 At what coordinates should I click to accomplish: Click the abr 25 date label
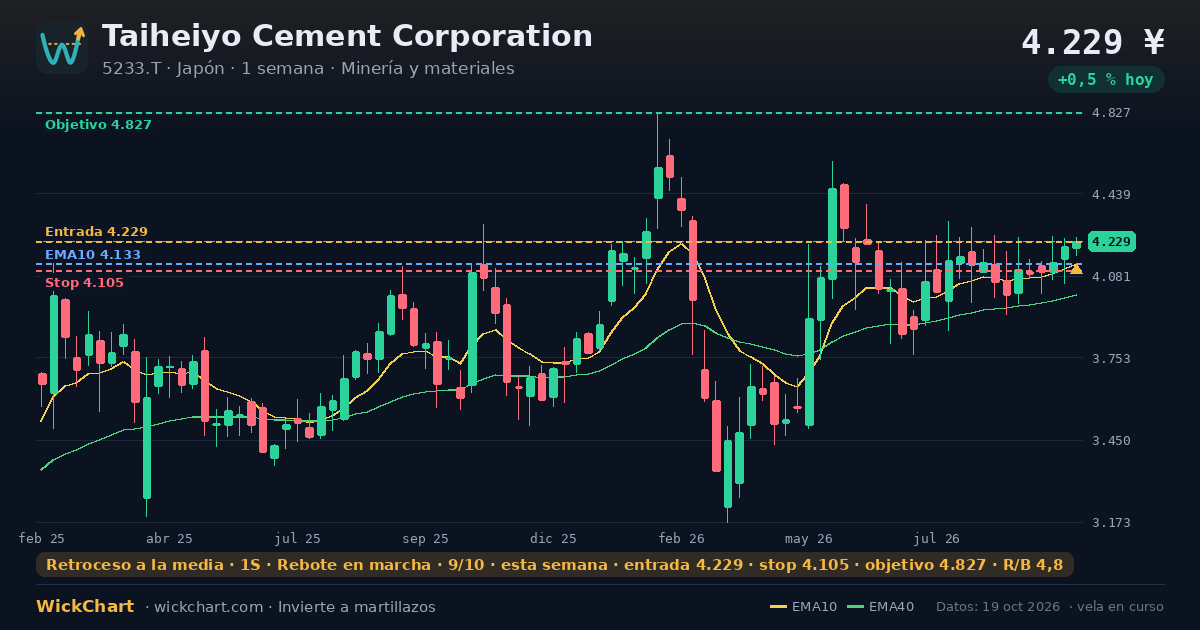point(169,538)
